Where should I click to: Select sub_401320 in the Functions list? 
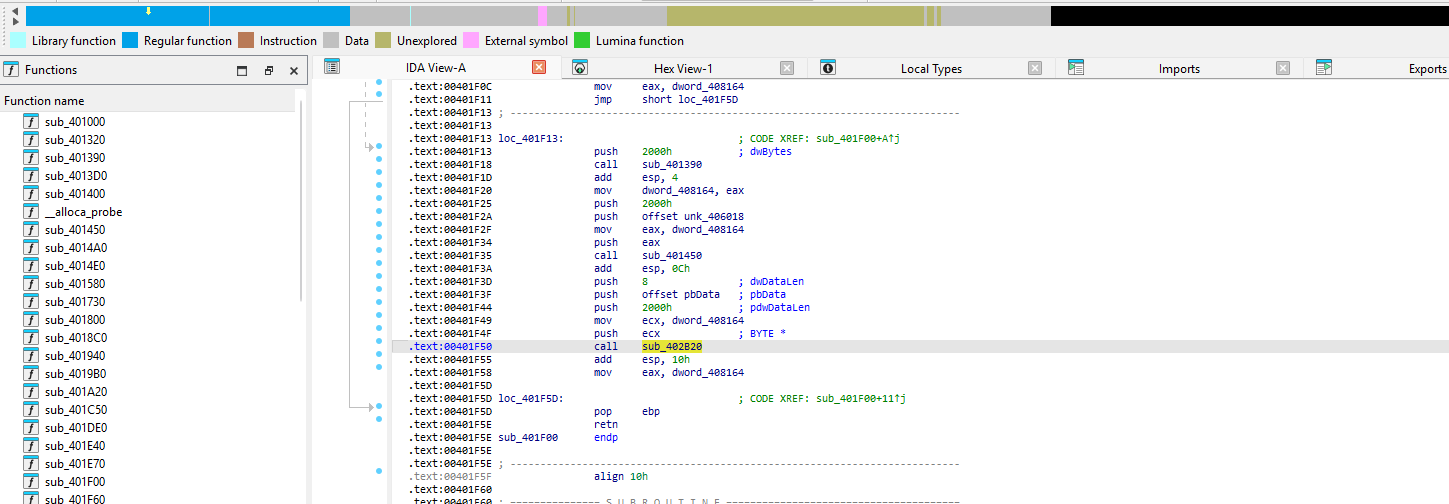click(75, 140)
